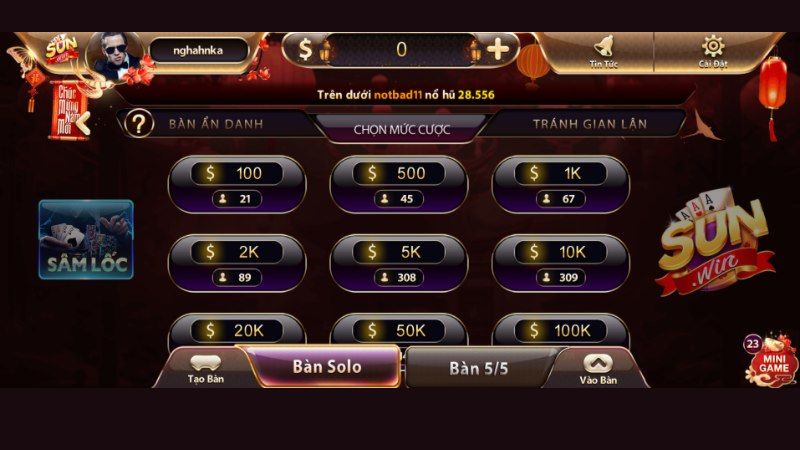Image resolution: width=800 pixels, height=450 pixels.
Task: Select the Bàn Solo tab
Action: [327, 367]
